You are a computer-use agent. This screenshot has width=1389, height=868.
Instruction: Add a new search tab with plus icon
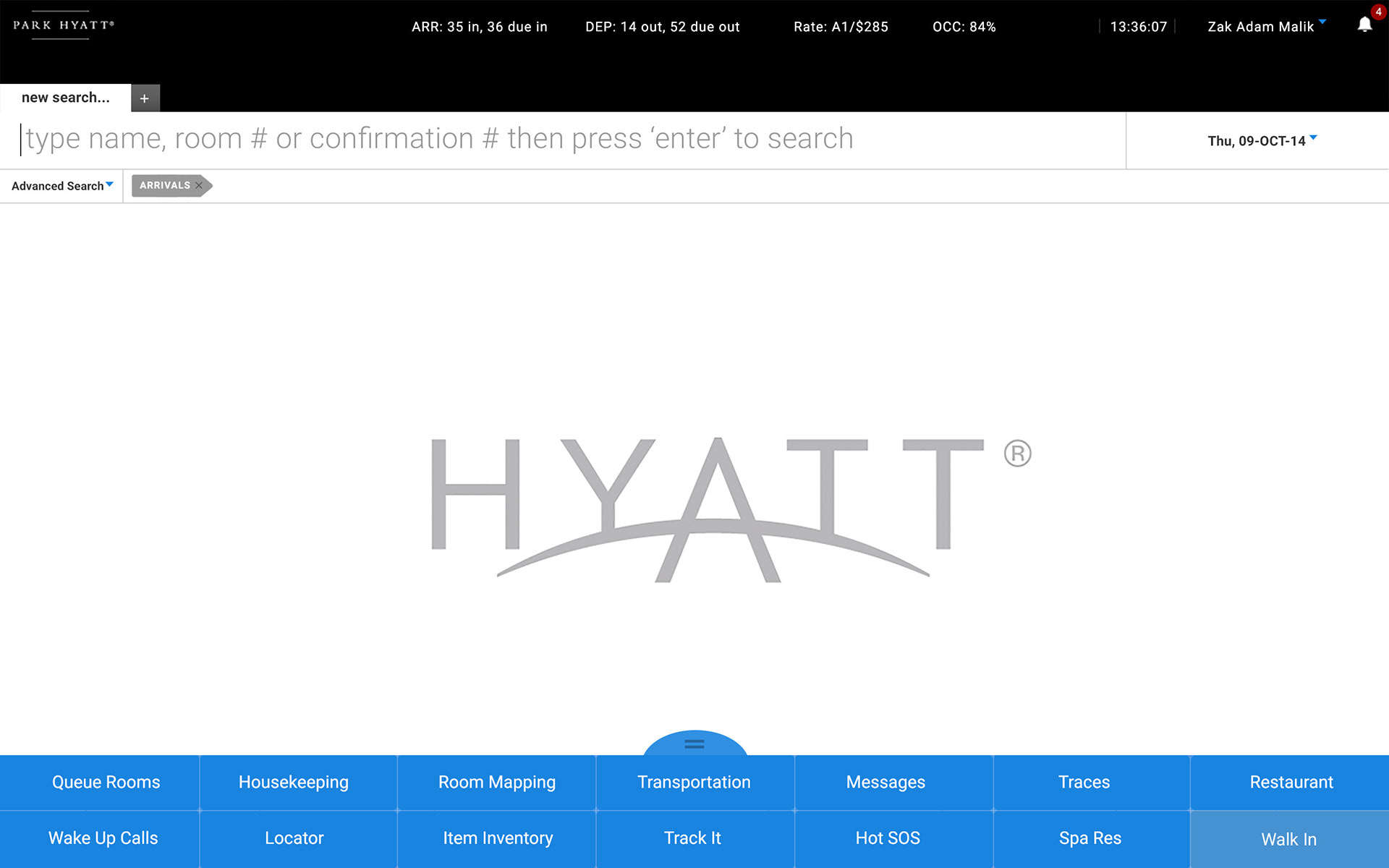145,98
